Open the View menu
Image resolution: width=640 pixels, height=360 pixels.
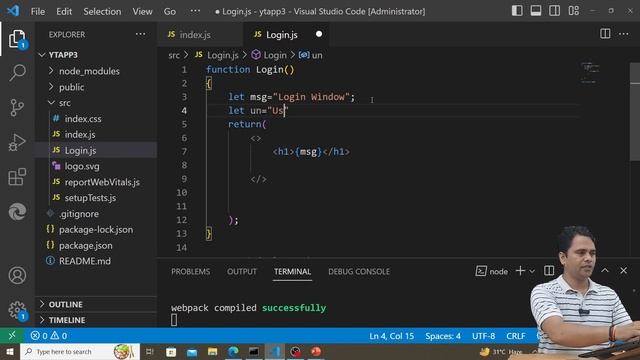pyautogui.click(x=142, y=11)
